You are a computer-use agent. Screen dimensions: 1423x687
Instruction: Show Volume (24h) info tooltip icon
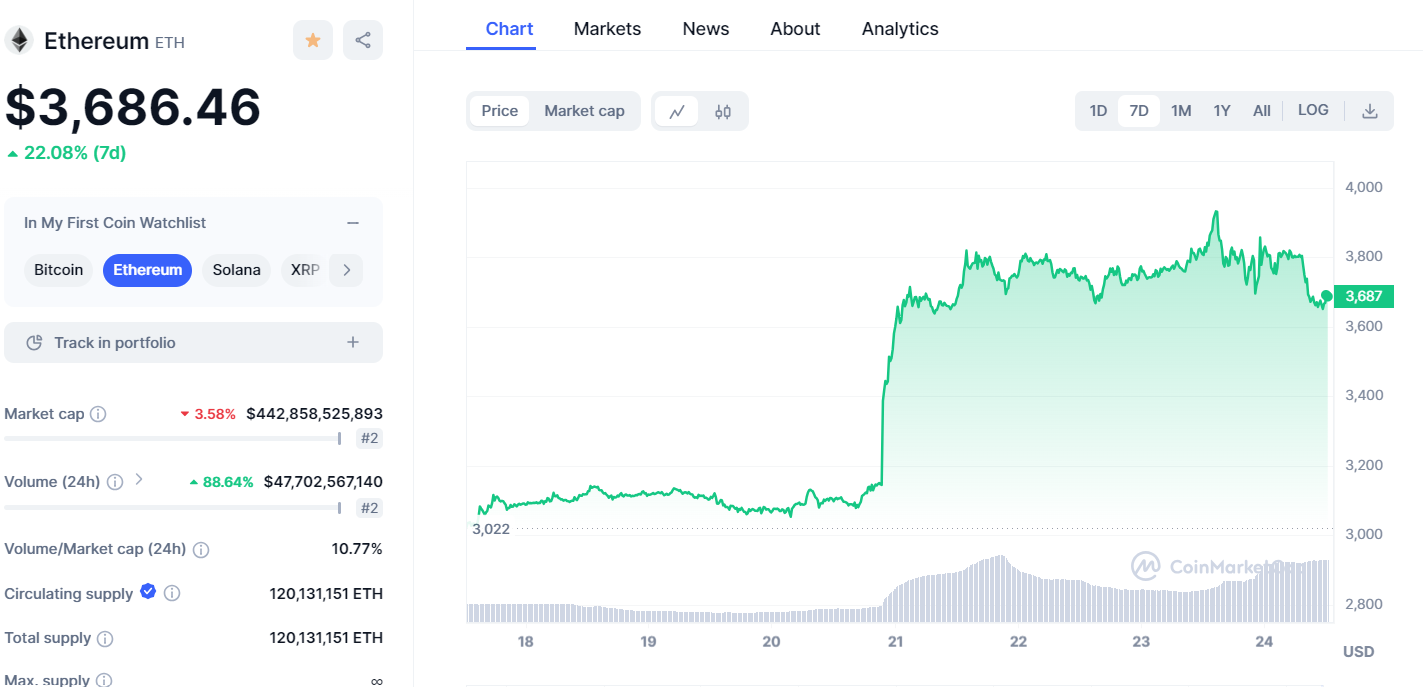coord(115,482)
